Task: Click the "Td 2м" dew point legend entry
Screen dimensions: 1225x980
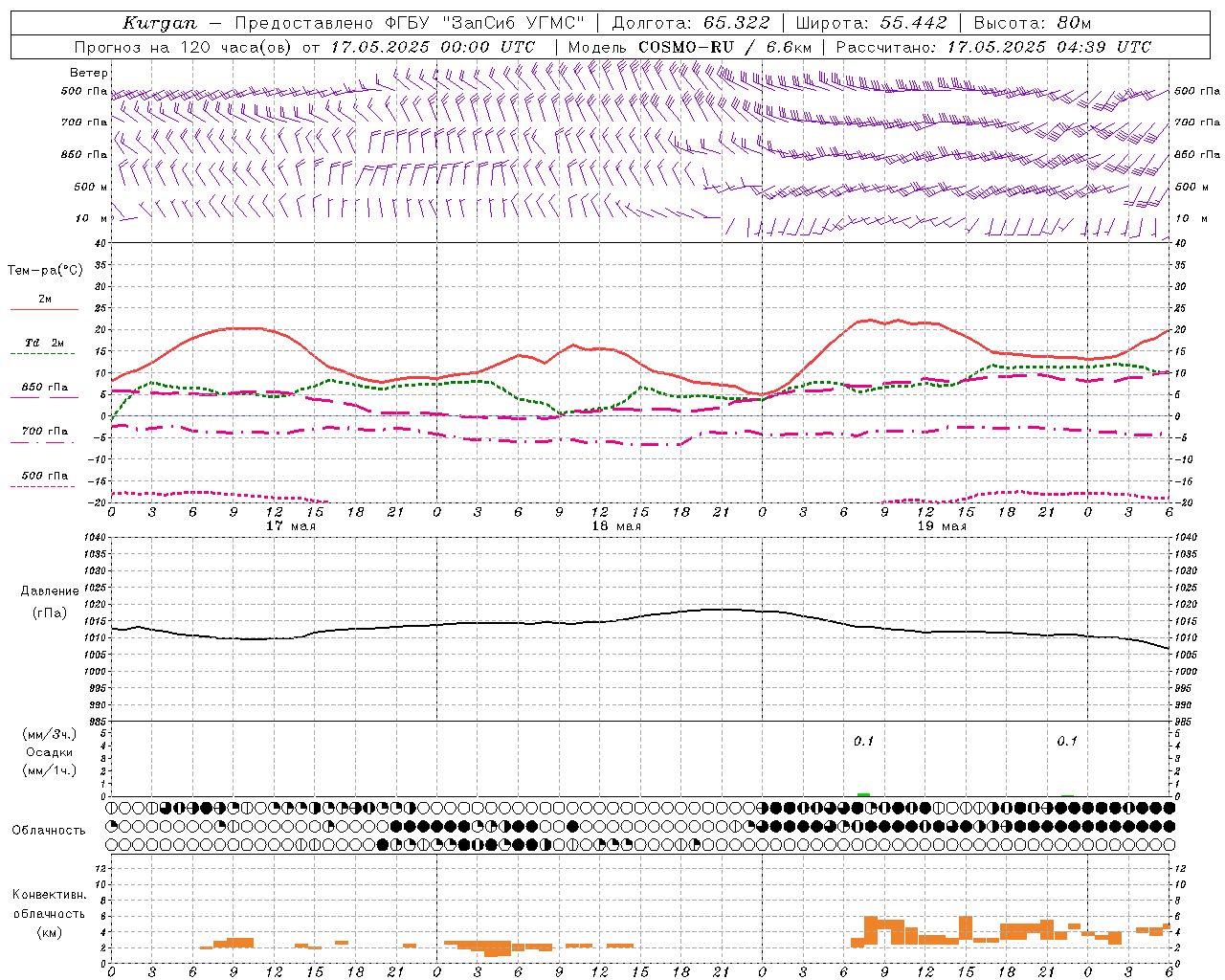Action: [x=44, y=343]
